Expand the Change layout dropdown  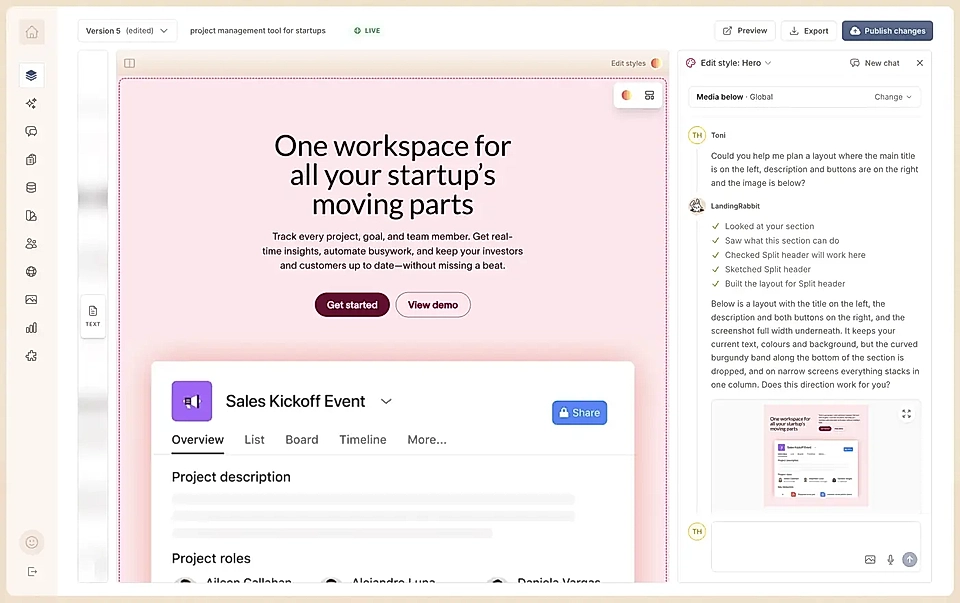[x=893, y=97]
